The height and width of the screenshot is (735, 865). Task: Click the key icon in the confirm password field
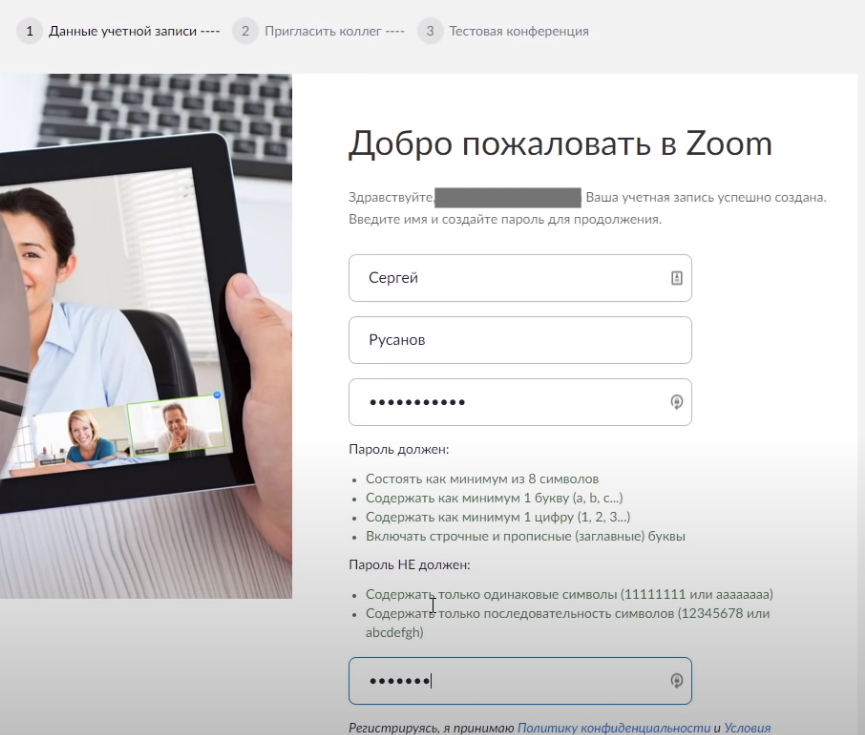pos(676,681)
